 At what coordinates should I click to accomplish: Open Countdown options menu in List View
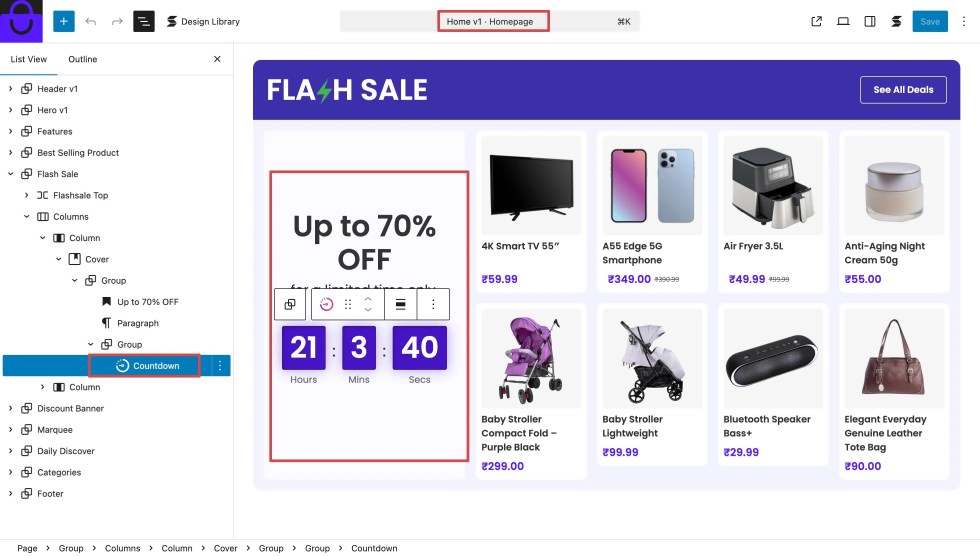click(219, 366)
